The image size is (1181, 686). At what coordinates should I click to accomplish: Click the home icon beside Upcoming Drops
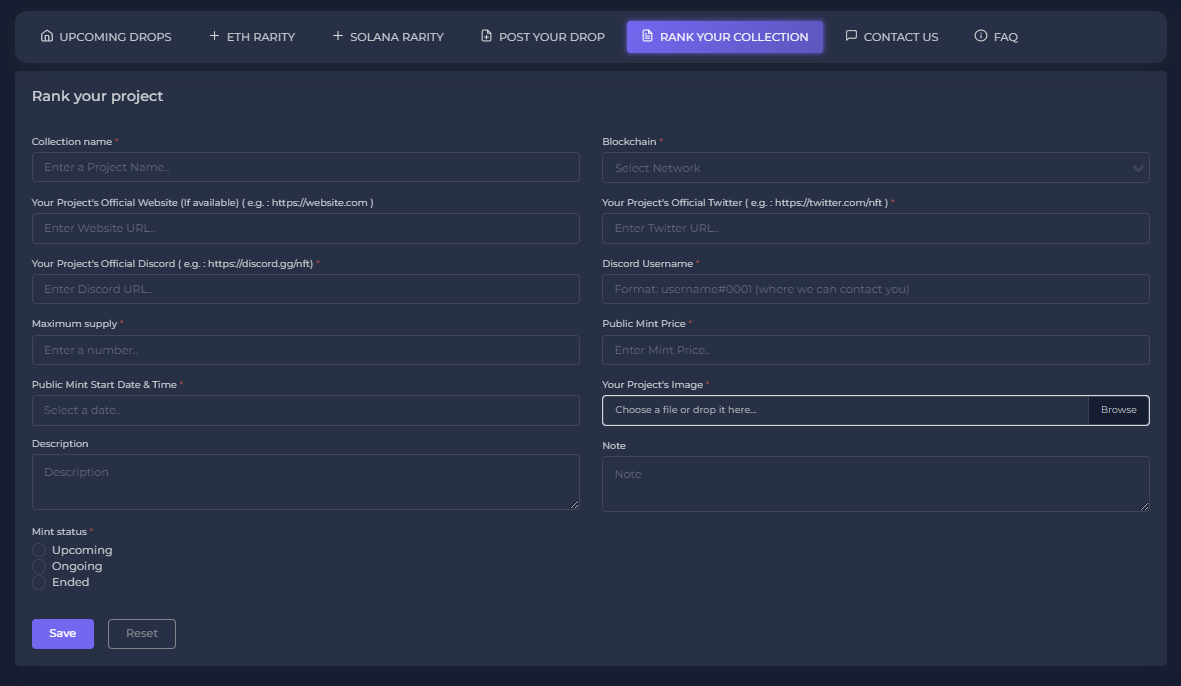coord(47,37)
